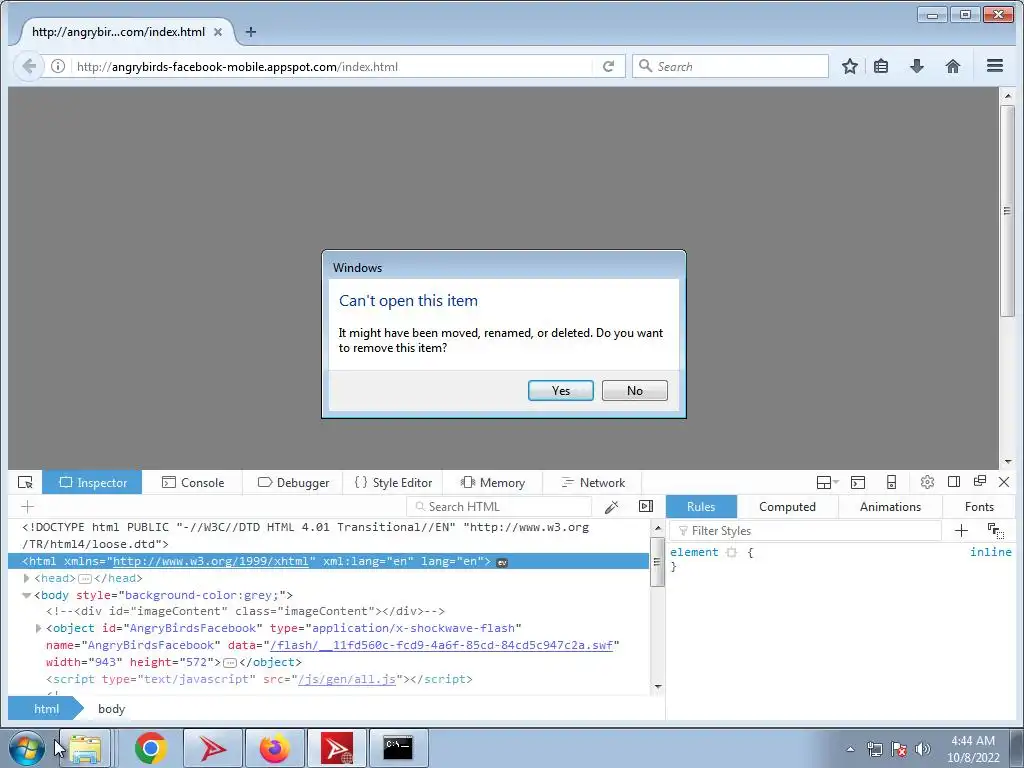Open the command prompt taskbar item
The image size is (1024, 768).
(398, 748)
